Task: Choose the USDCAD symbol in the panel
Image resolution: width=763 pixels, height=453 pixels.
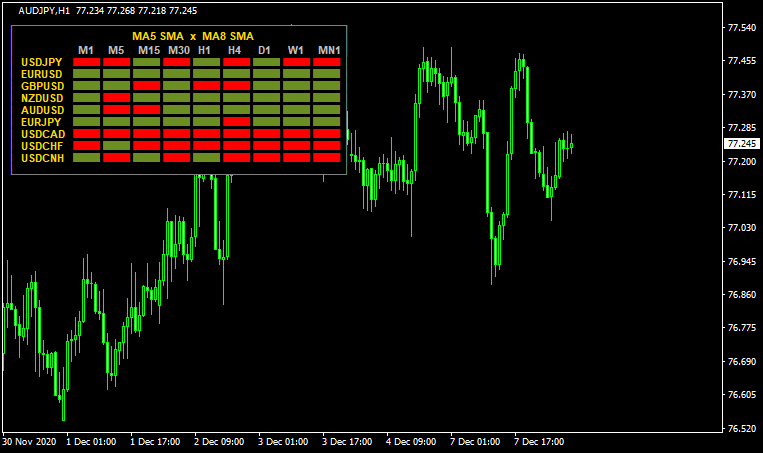Action: coord(41,134)
